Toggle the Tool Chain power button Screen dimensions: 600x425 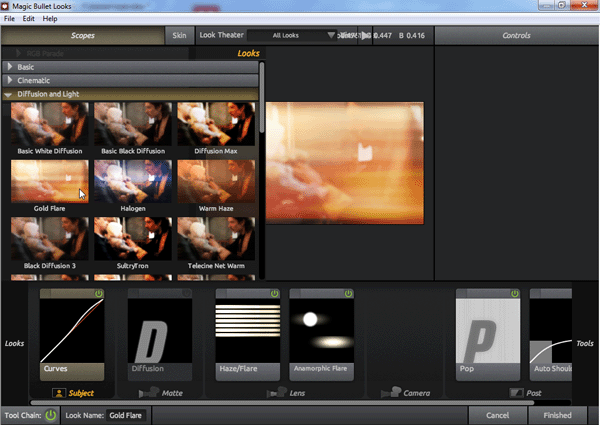51,415
